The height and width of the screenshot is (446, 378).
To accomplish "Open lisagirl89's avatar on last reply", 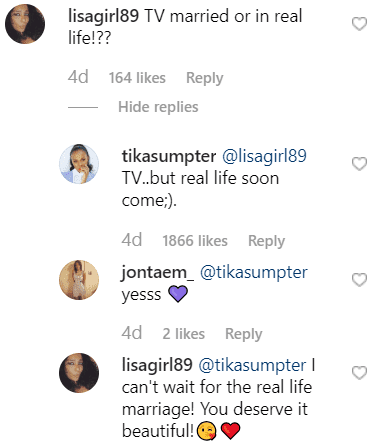I will coord(79,373).
